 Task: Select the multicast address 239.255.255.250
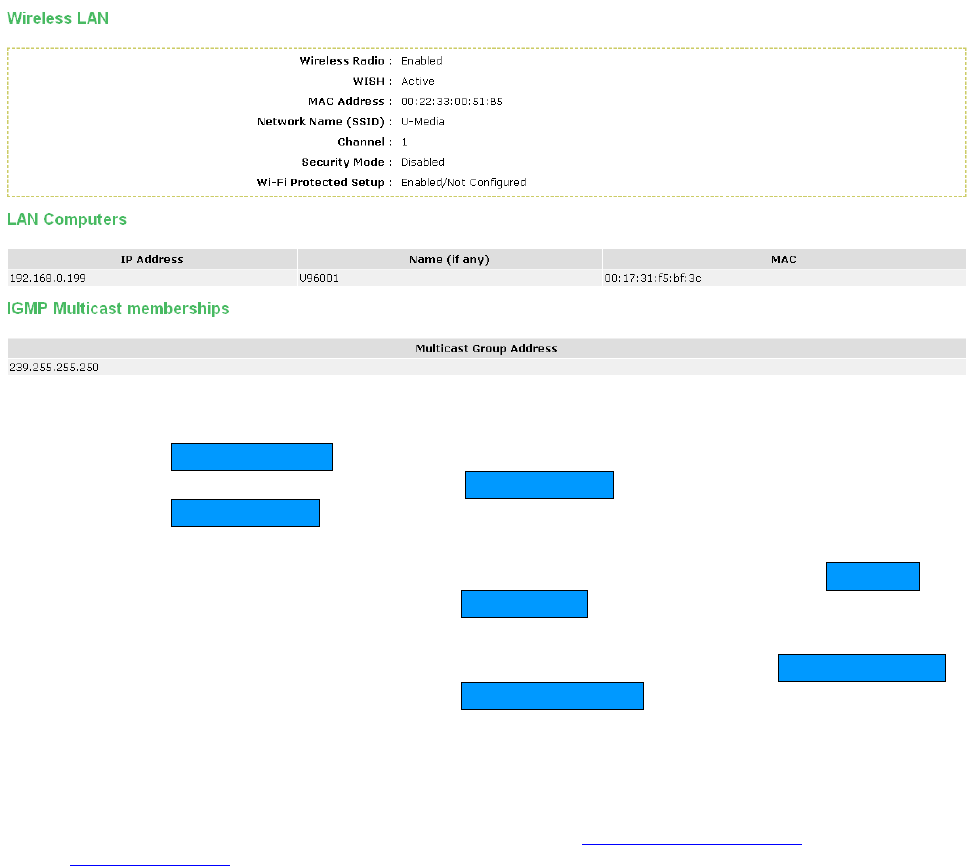(54, 367)
